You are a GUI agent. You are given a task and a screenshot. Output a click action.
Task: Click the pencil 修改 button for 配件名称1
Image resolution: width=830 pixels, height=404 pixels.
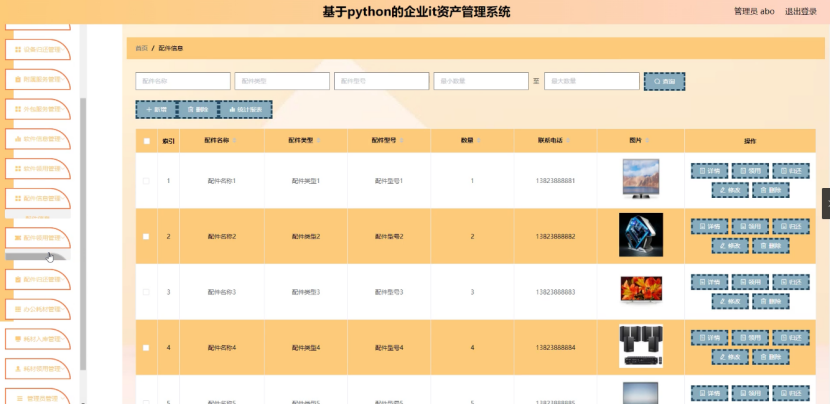pyautogui.click(x=730, y=190)
